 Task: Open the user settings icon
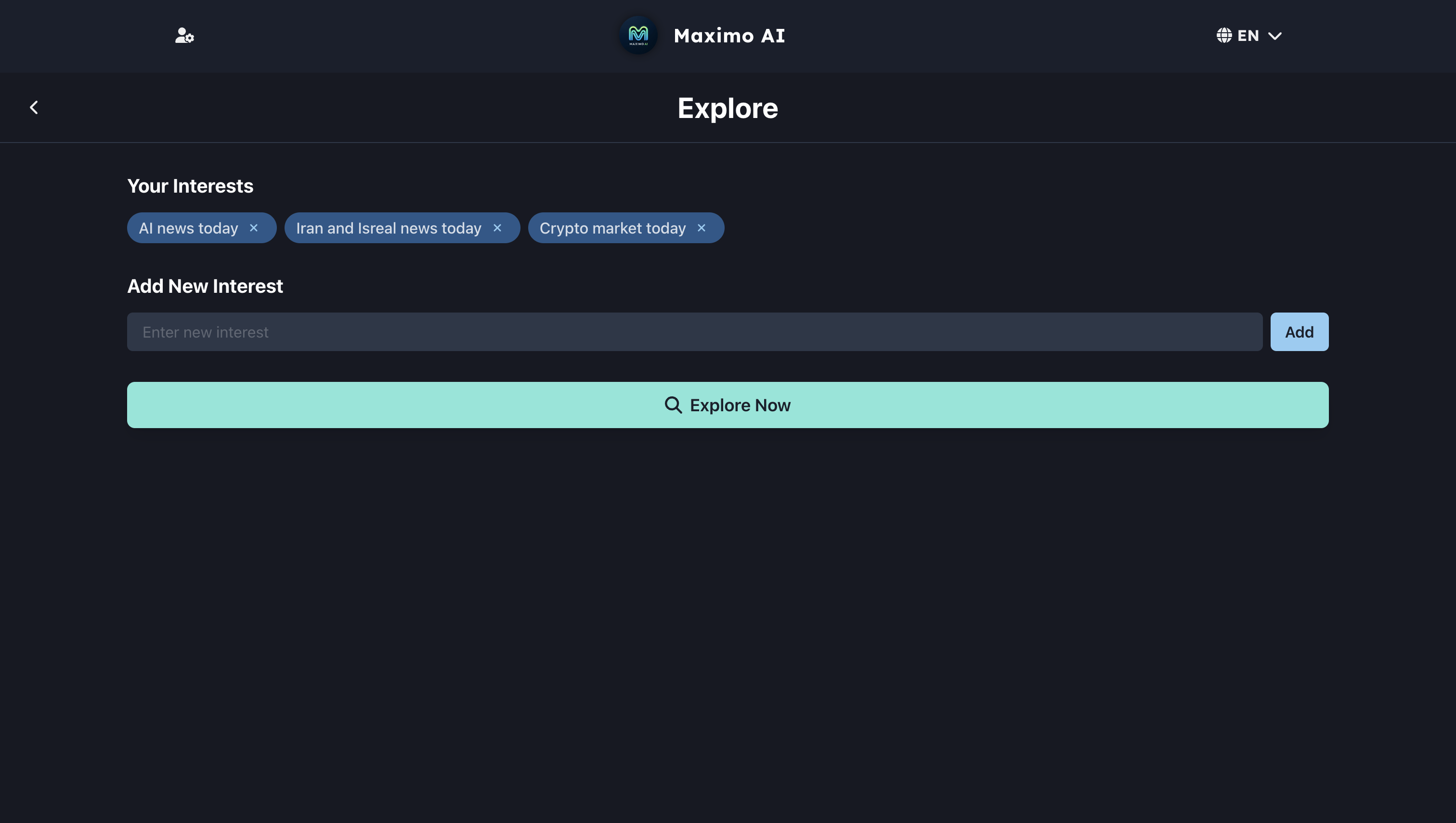click(184, 36)
